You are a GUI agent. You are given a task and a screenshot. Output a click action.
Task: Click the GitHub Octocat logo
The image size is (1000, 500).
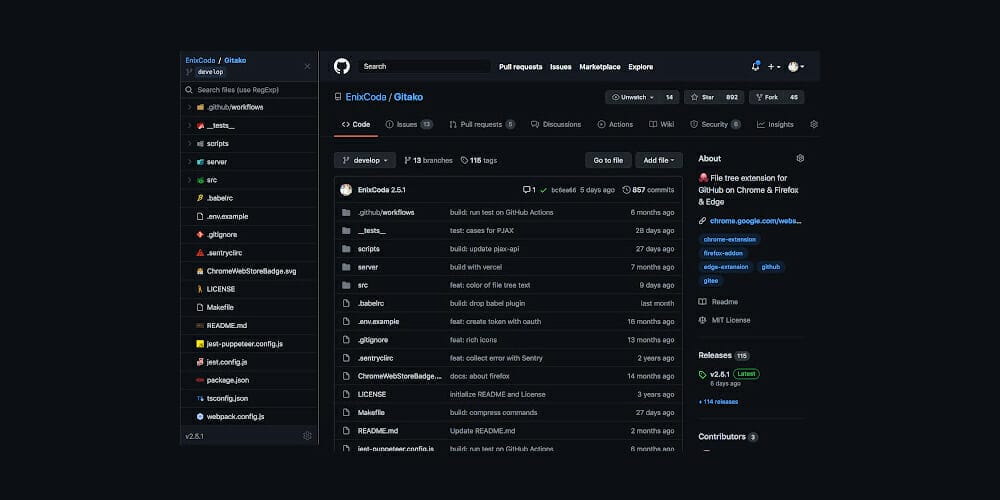click(342, 66)
